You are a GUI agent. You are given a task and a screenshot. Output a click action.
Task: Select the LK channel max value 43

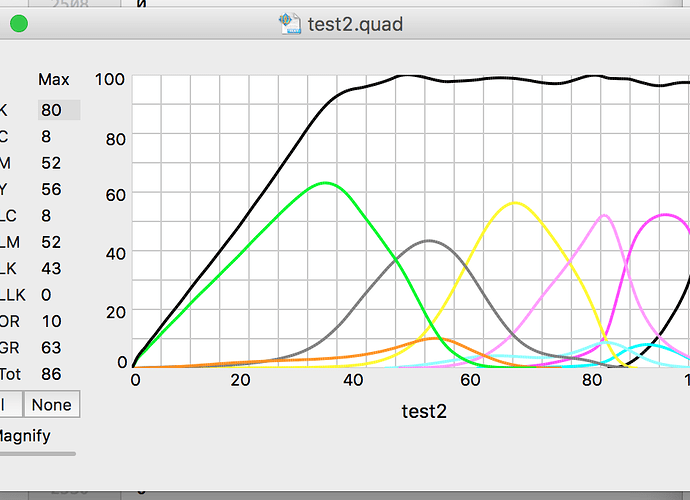(52, 268)
